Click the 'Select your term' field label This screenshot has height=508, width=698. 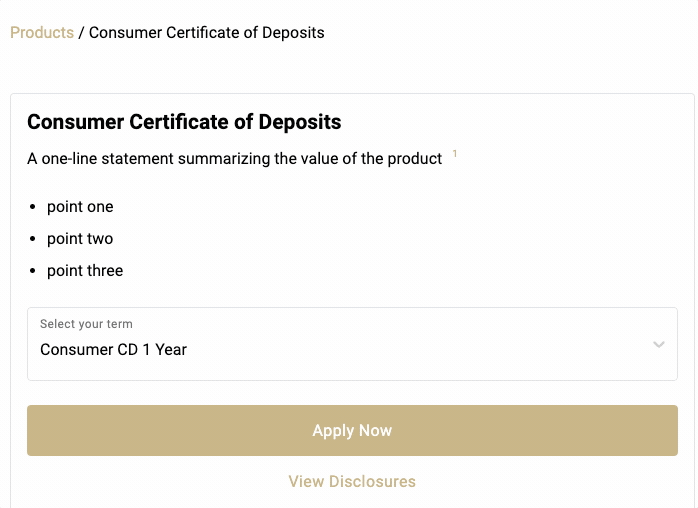click(86, 324)
